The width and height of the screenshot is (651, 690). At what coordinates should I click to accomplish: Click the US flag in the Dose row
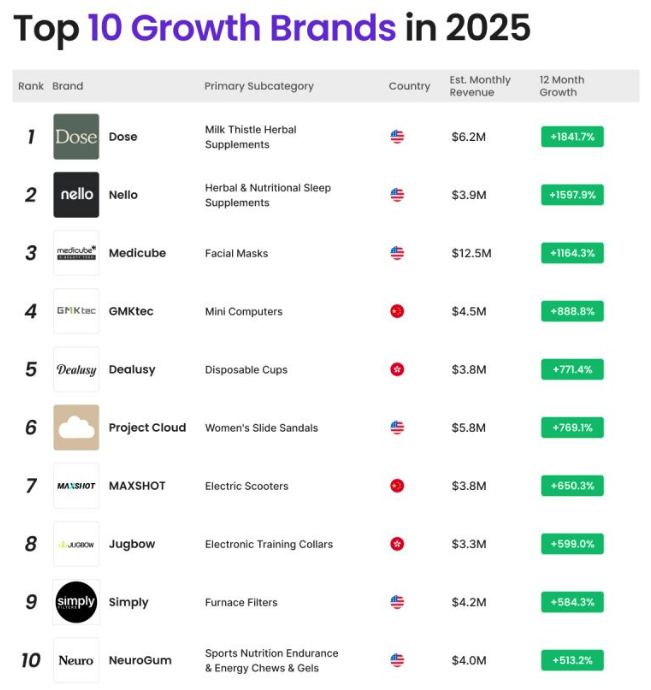pyautogui.click(x=397, y=137)
